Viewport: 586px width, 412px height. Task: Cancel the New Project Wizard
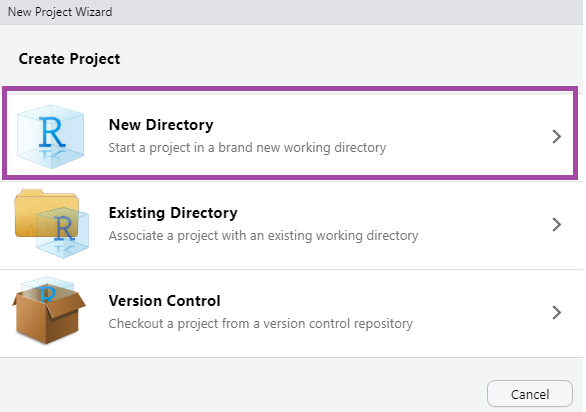530,394
